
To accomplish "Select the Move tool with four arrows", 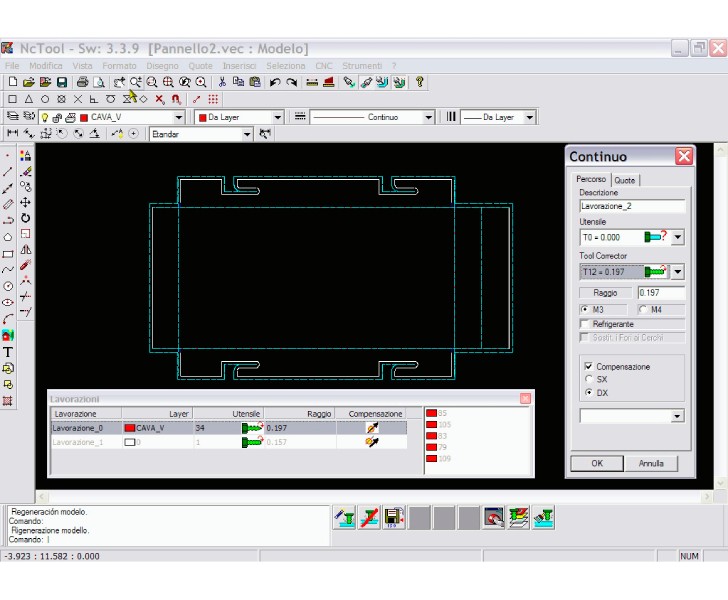I will (25, 202).
